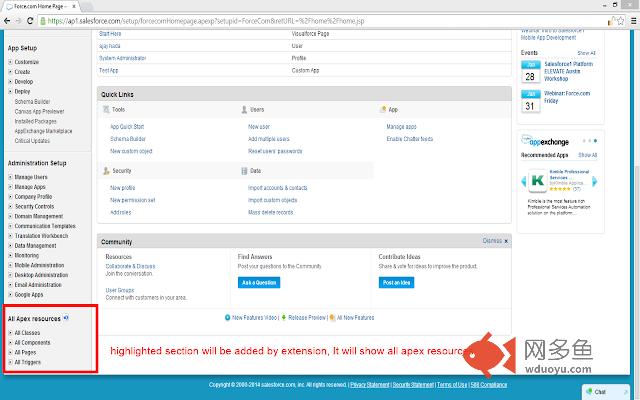Click the calendar icon for the 28th event
This screenshot has height=400, width=640.
coord(531,71)
